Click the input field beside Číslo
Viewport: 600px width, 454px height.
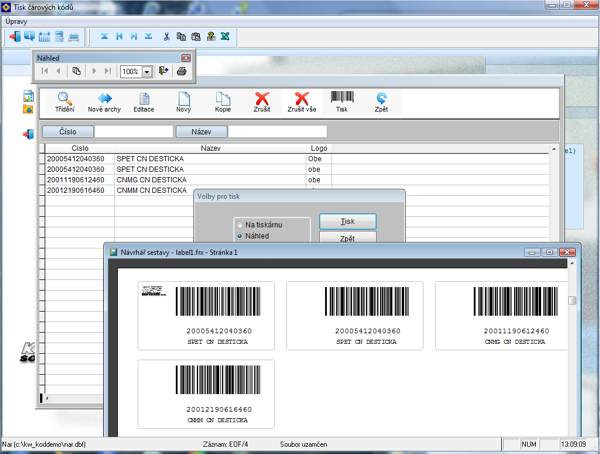134,132
